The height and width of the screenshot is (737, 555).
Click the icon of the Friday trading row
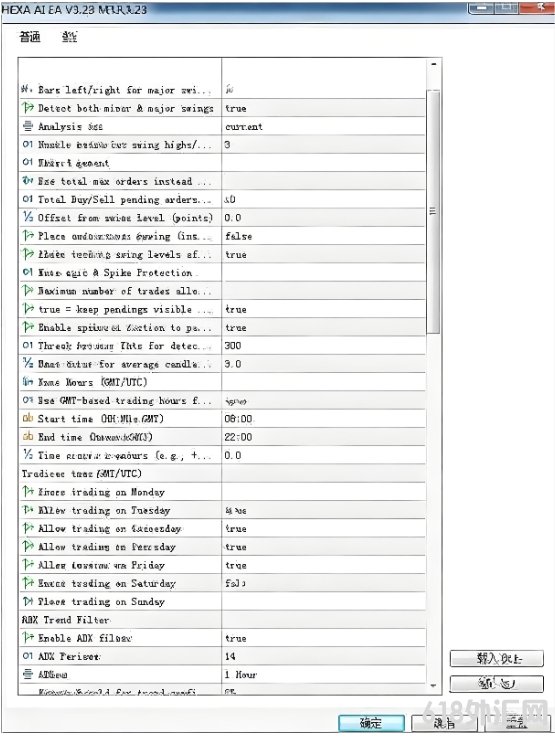click(28, 565)
